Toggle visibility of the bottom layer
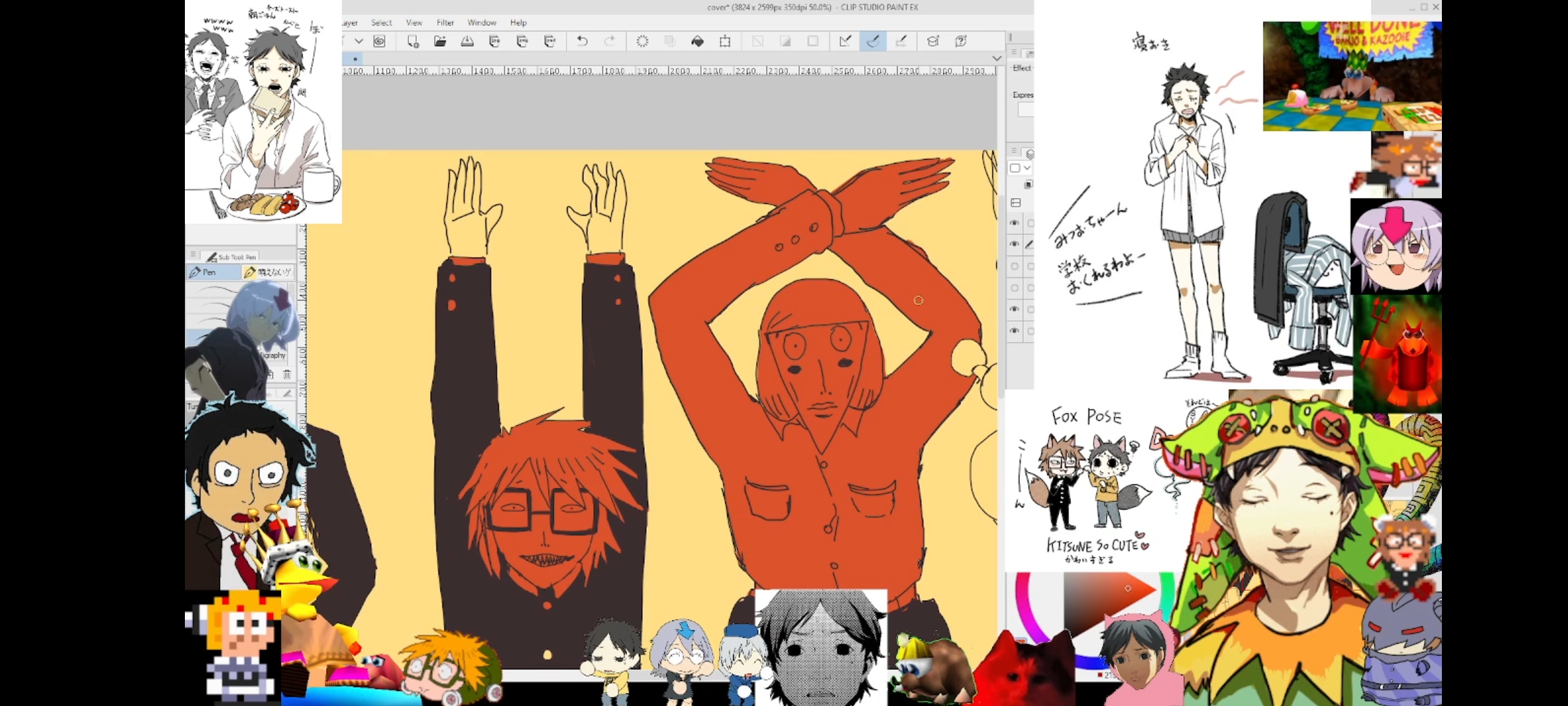The height and width of the screenshot is (706, 1568). pyautogui.click(x=1014, y=331)
